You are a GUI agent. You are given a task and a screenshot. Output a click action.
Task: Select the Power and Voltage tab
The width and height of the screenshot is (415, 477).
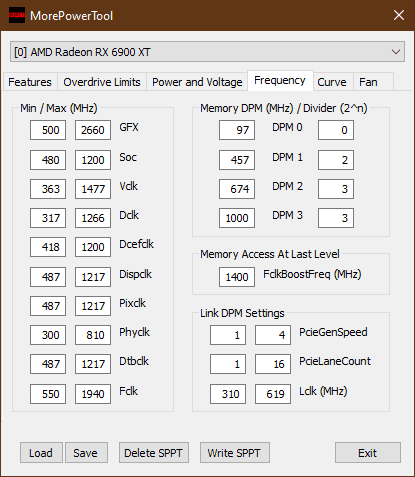tap(197, 82)
